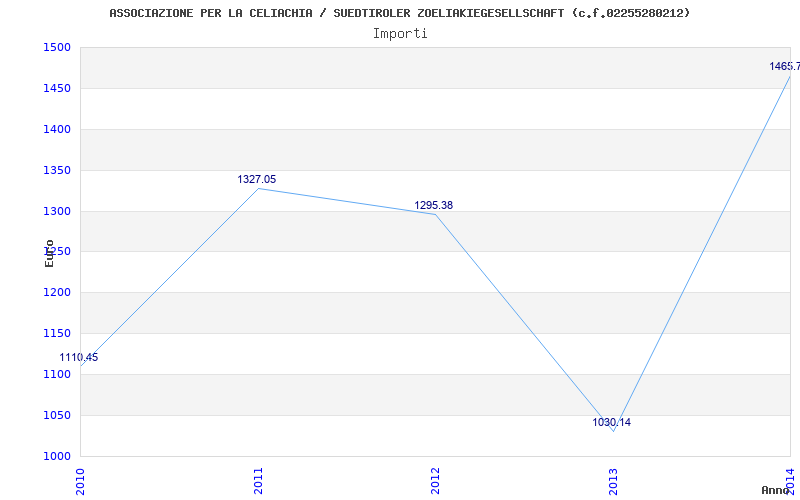
Task: Click the 1295.38 data point label
Action: (434, 206)
